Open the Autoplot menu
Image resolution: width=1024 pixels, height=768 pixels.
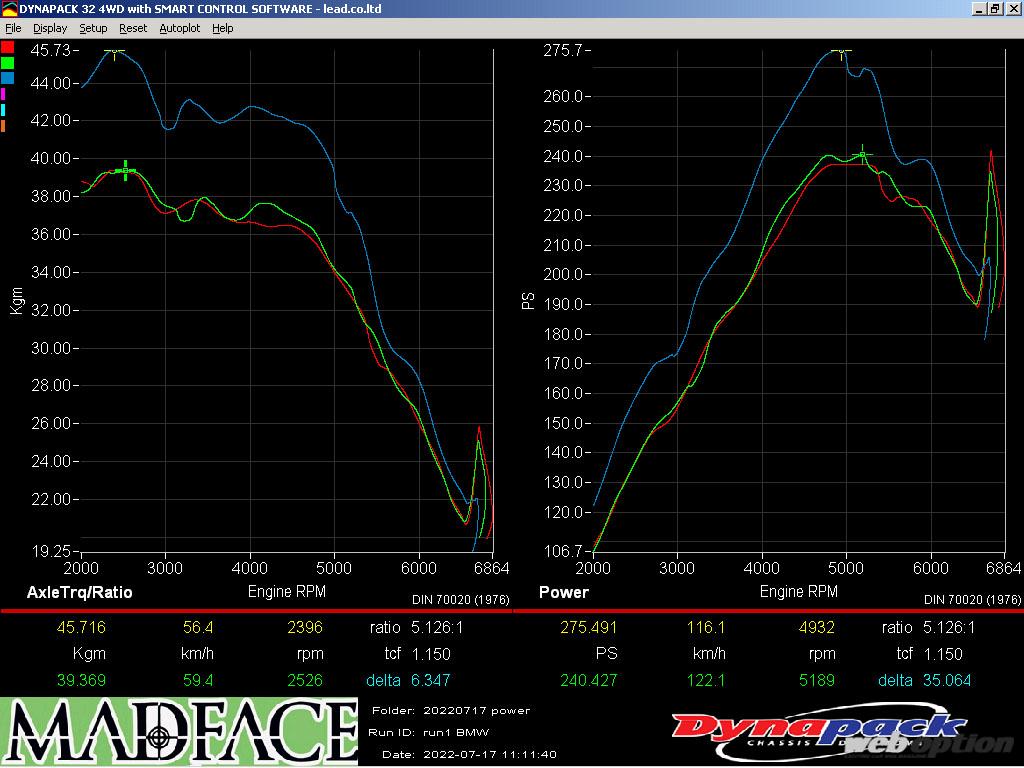click(180, 28)
